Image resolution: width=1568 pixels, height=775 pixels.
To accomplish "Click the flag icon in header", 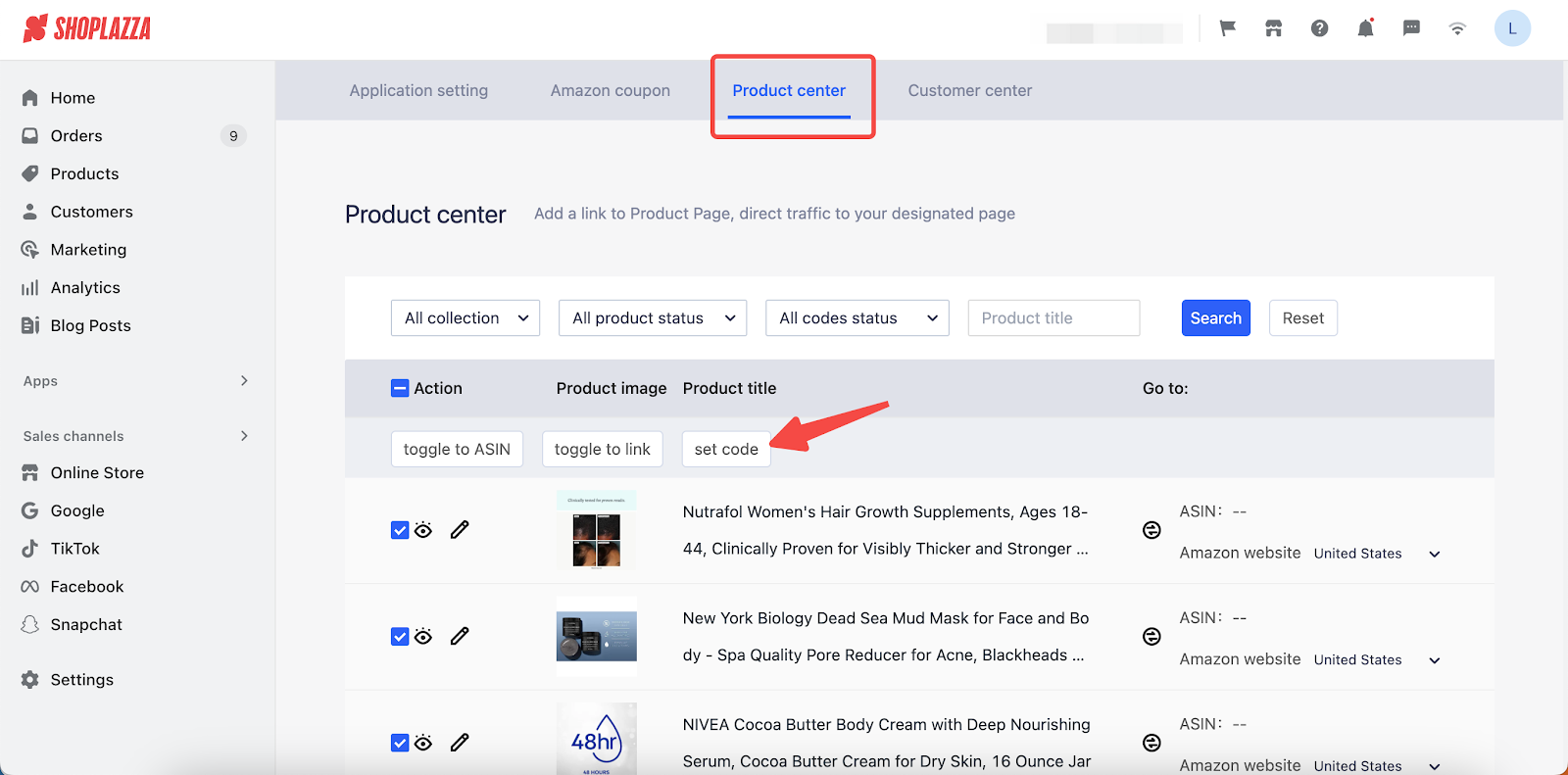I will pos(1227,28).
